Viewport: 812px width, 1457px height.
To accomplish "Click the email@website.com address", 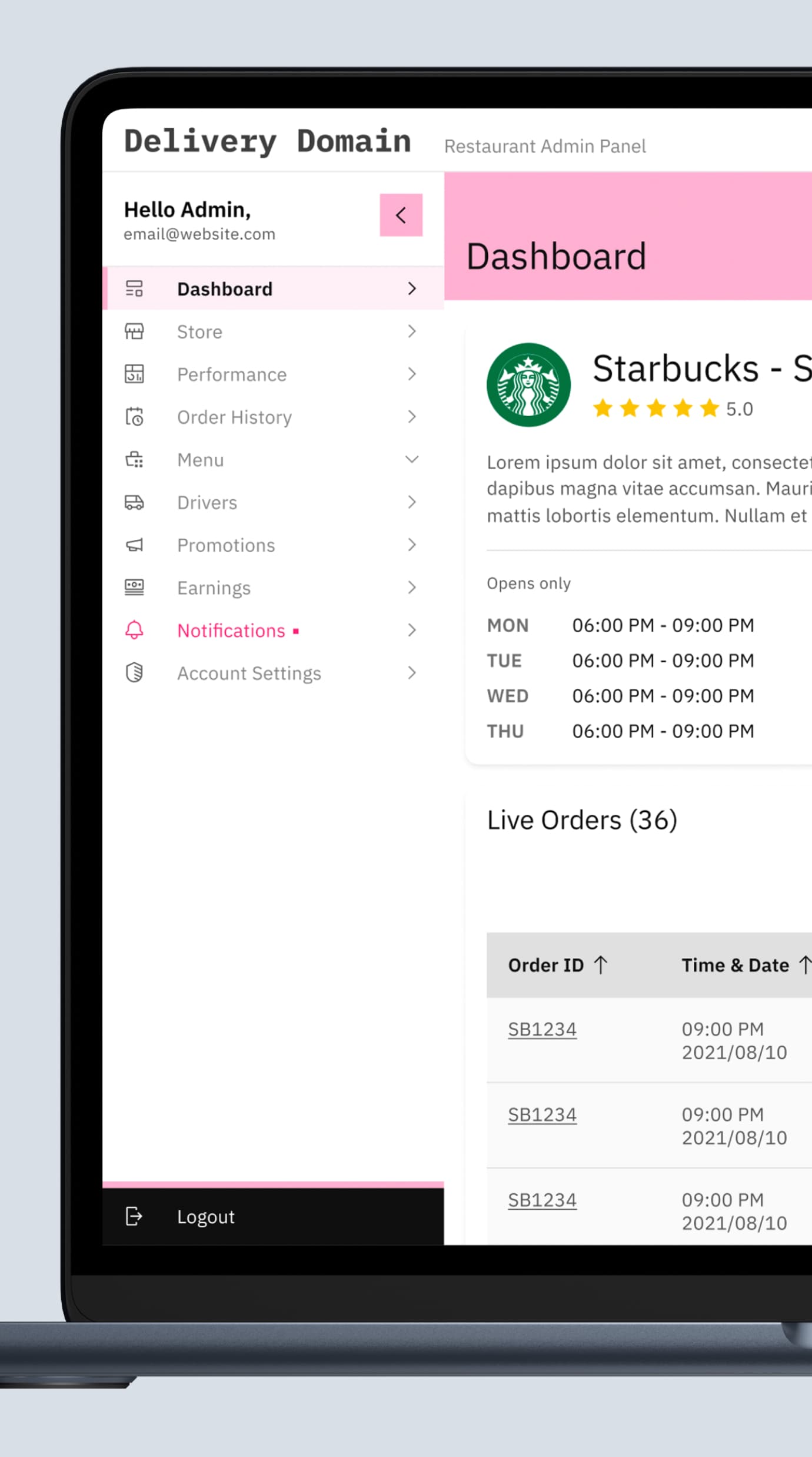I will pyautogui.click(x=199, y=234).
